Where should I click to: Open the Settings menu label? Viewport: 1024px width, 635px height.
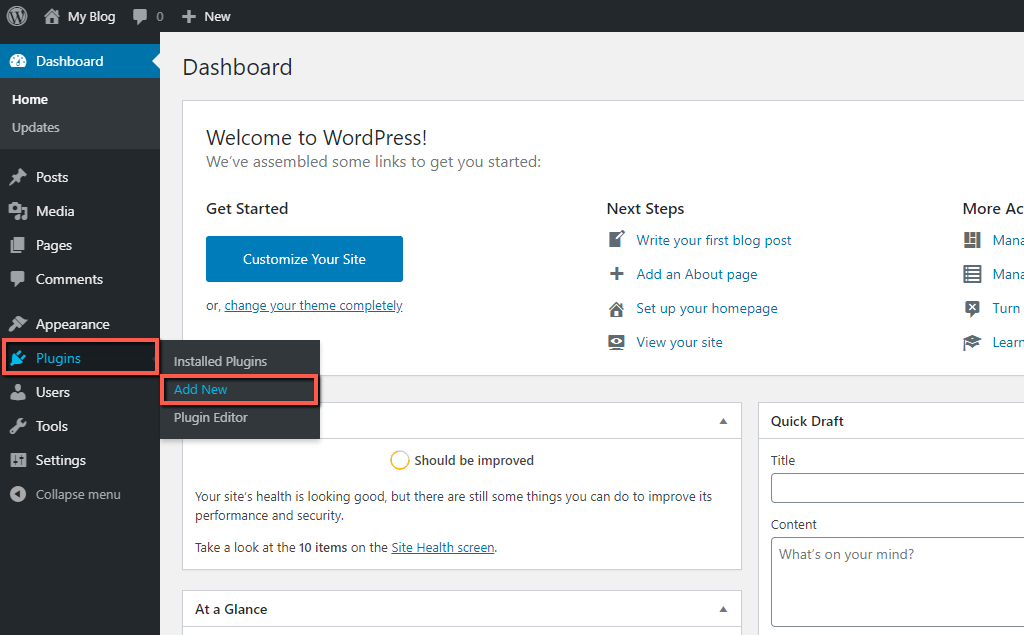pos(61,460)
